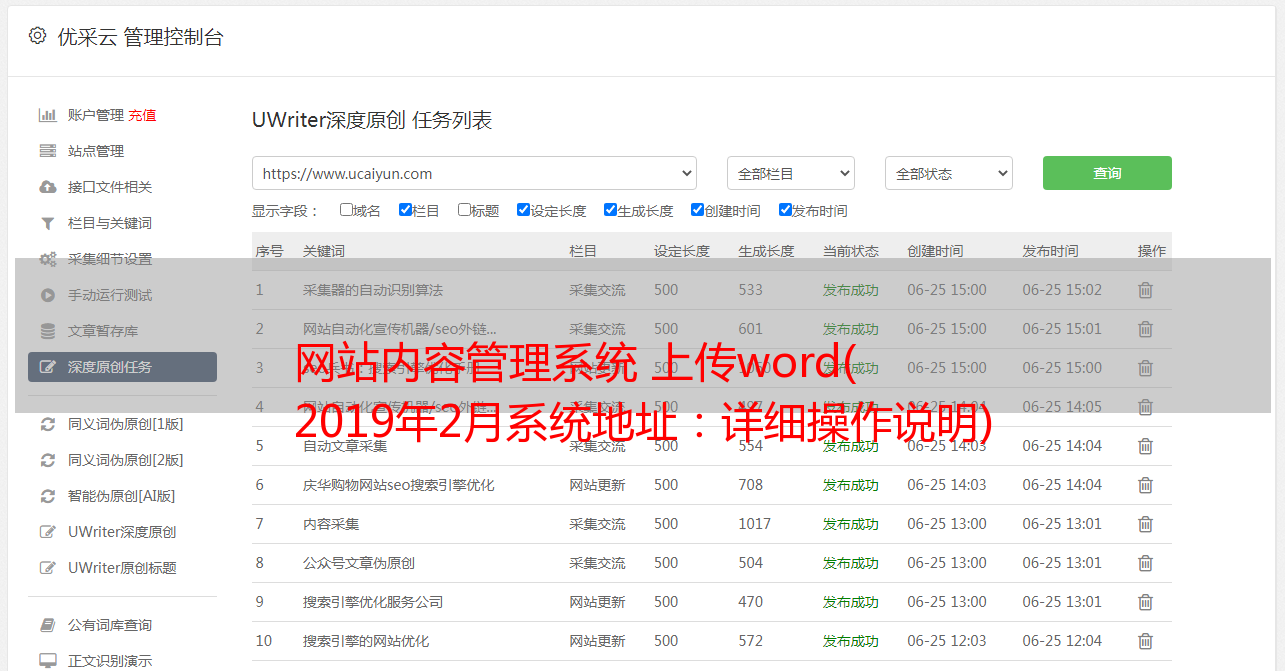This screenshot has width=1285, height=671.
Task: Open the 全部状态 status dropdown
Action: (x=948, y=173)
